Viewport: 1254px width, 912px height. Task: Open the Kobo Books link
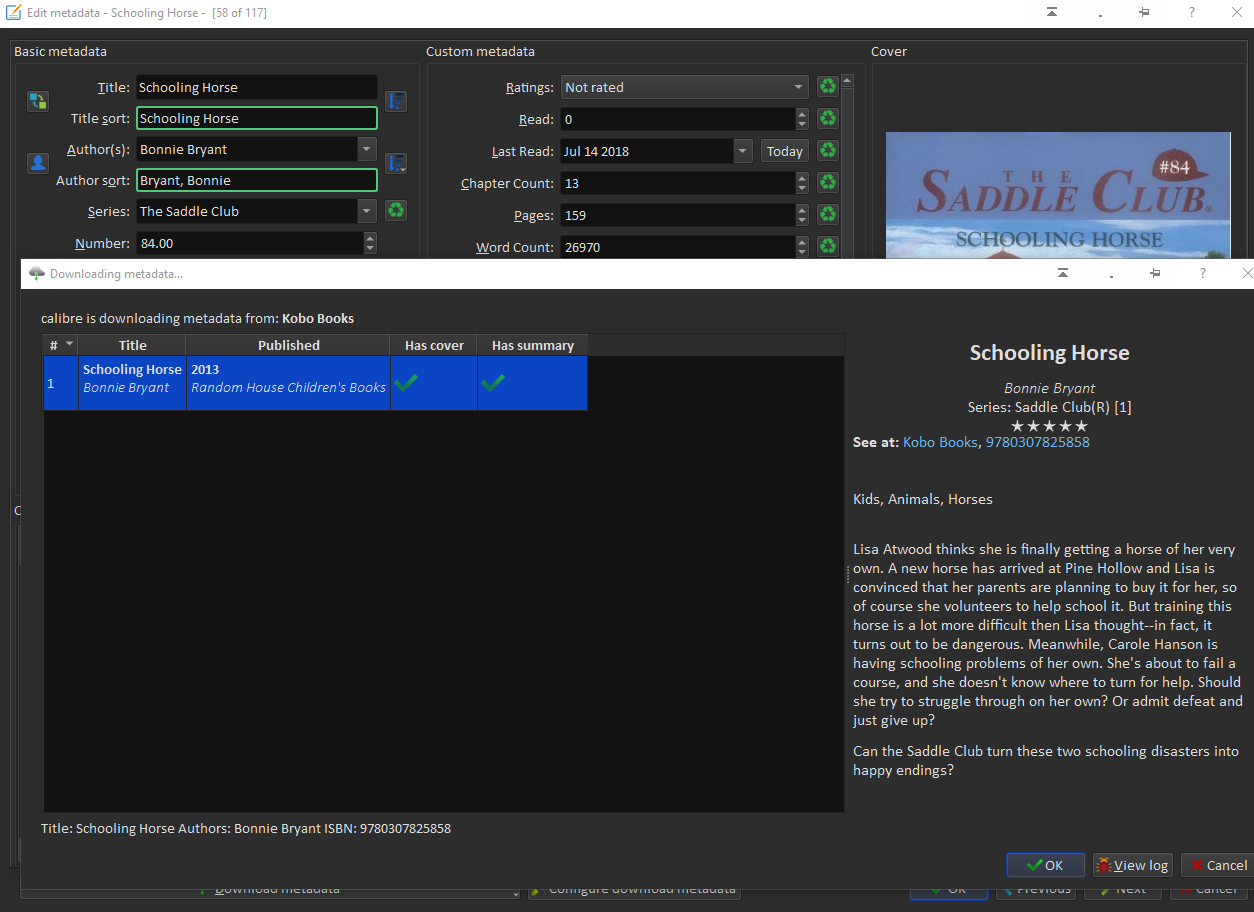[x=940, y=442]
